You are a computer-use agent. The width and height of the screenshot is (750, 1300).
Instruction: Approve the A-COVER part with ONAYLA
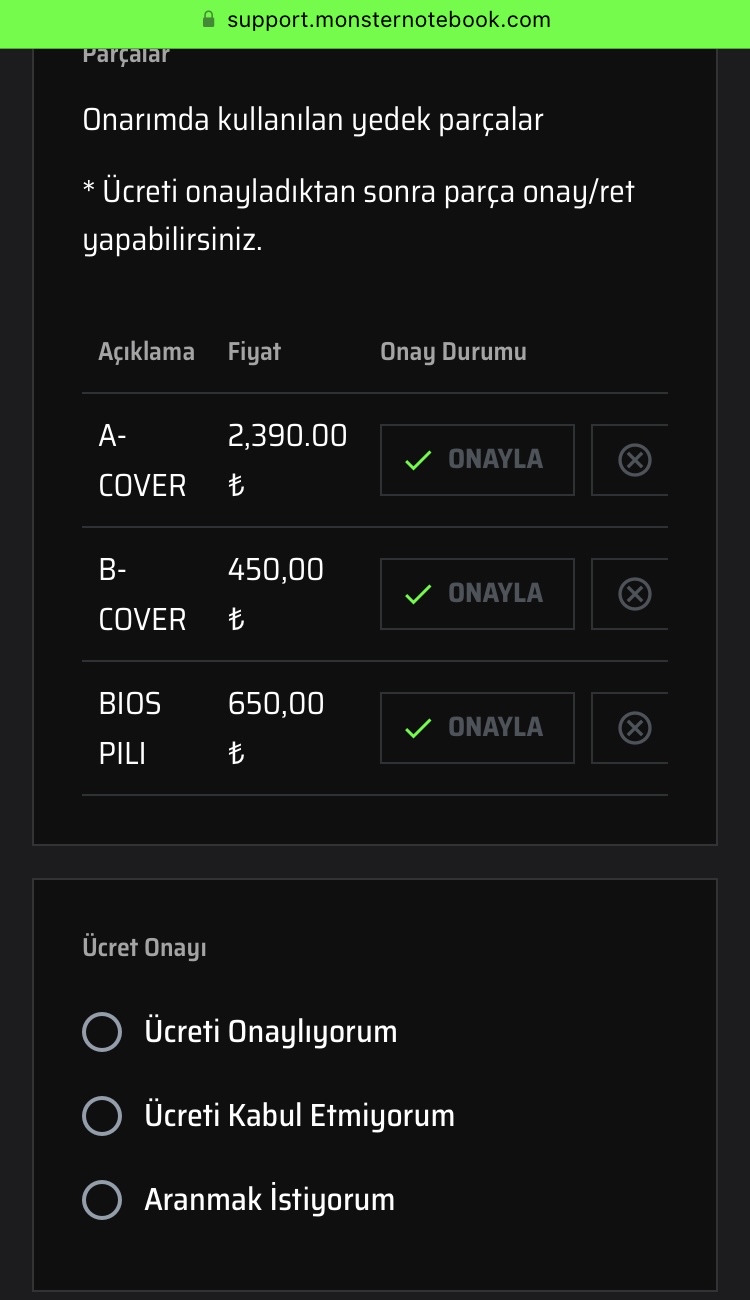coord(477,460)
